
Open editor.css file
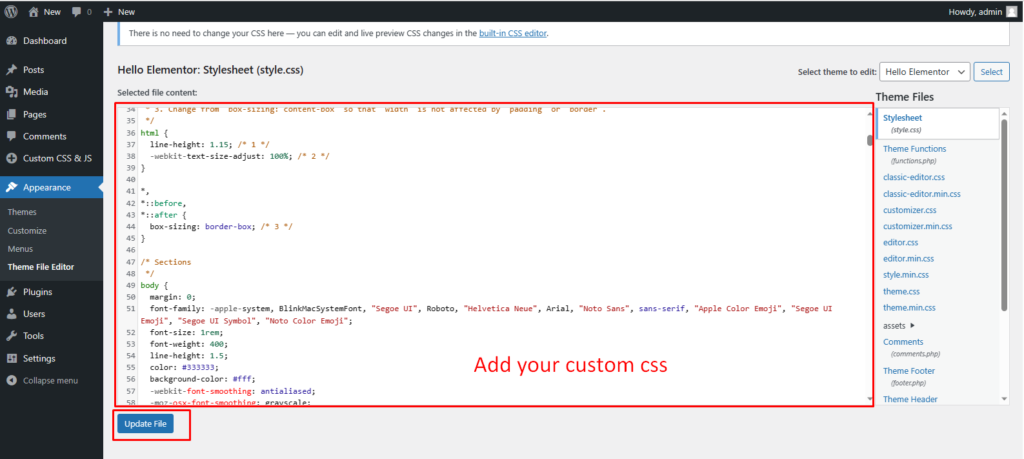point(901,242)
